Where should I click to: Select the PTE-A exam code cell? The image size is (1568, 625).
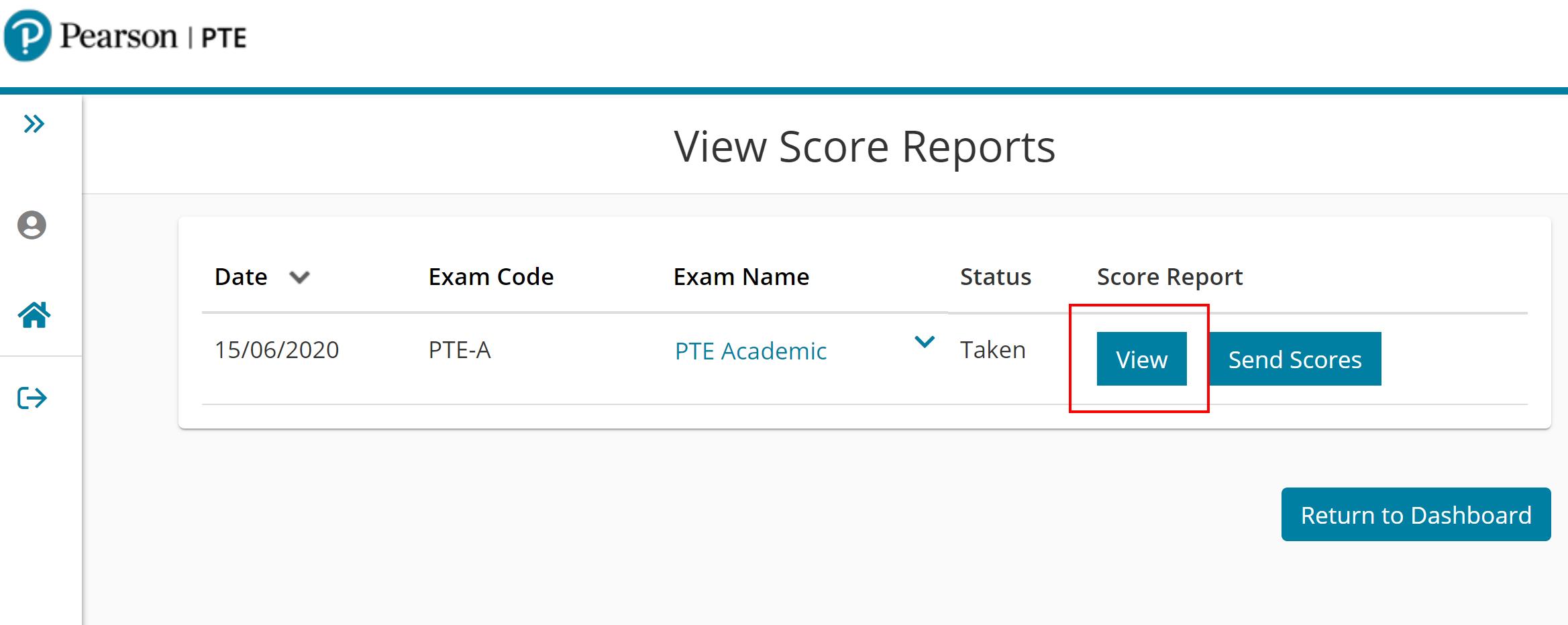460,350
